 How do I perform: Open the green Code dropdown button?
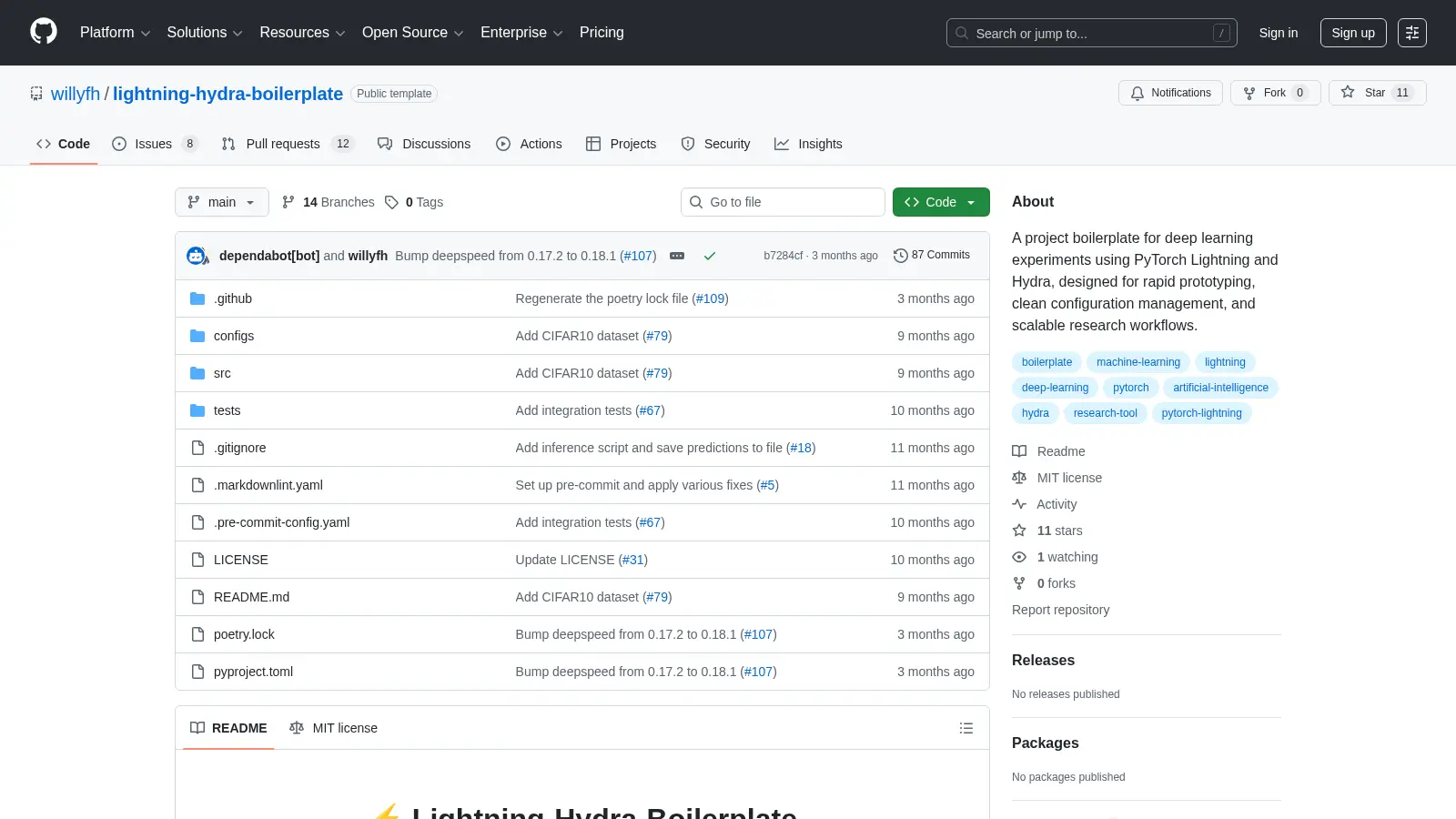[x=941, y=202]
